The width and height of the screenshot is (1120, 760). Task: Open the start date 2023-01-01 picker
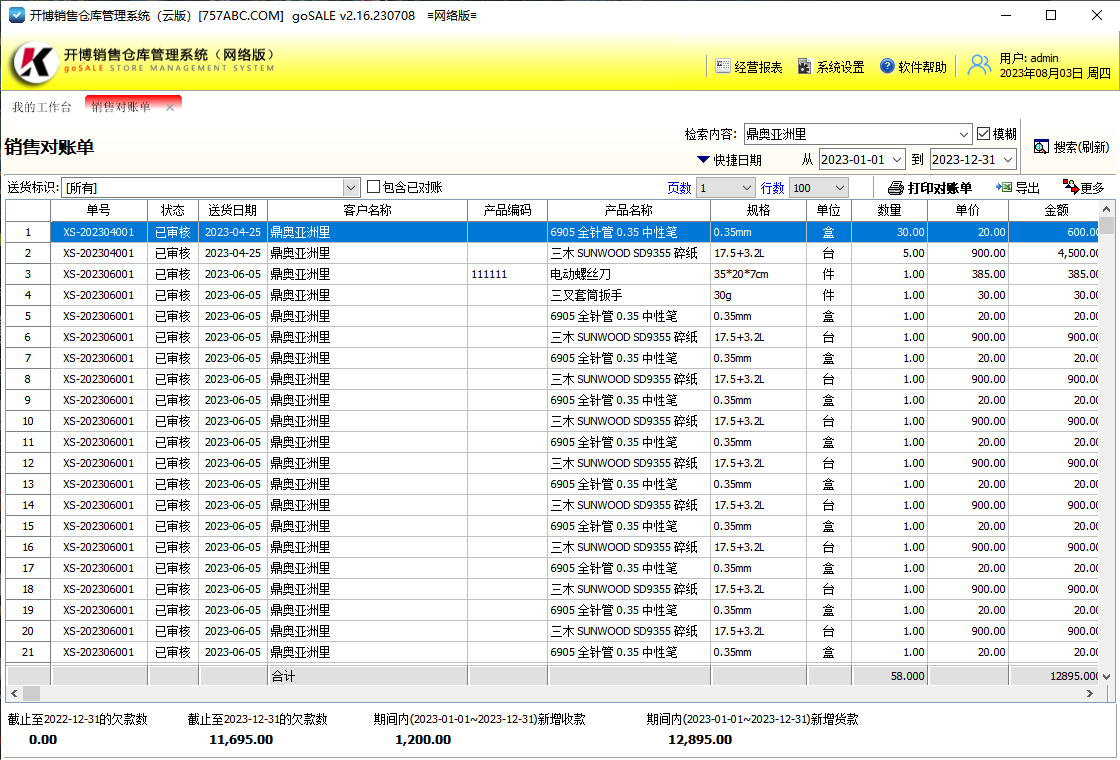pos(896,160)
